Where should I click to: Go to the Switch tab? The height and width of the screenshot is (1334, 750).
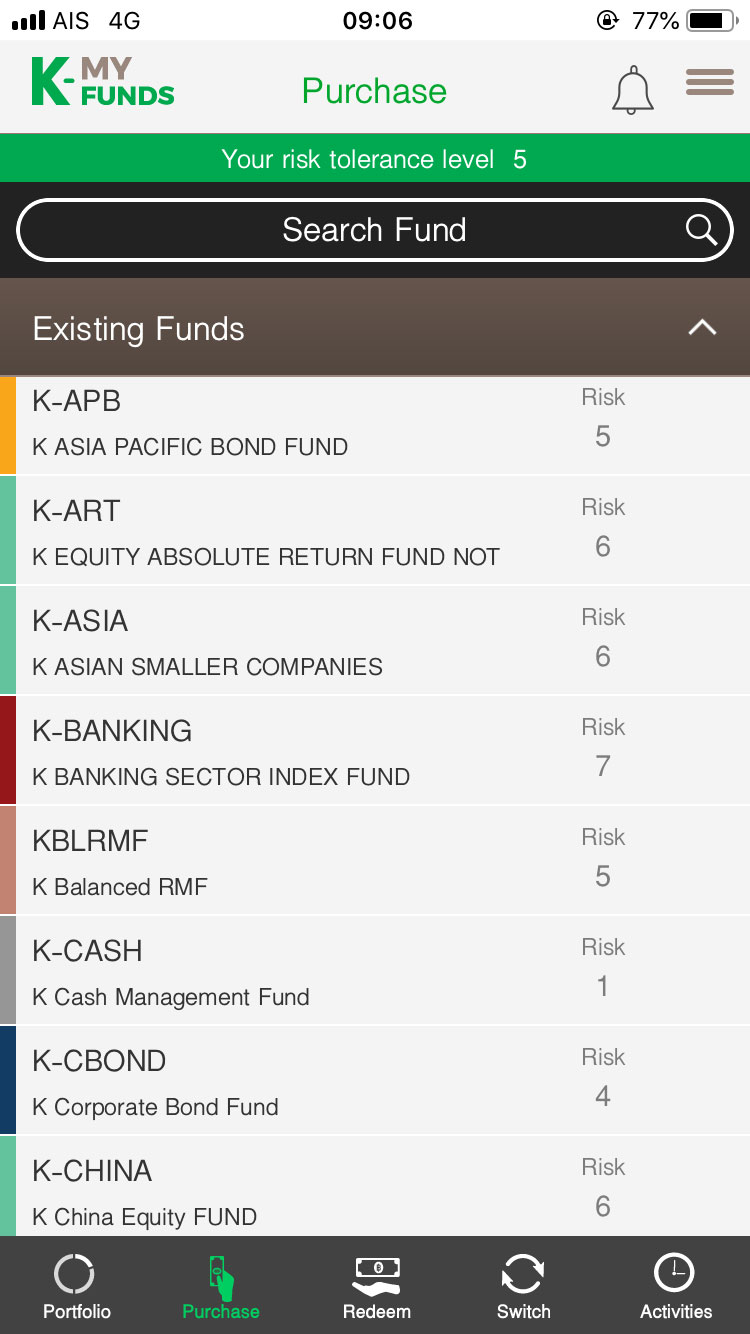(523, 1287)
